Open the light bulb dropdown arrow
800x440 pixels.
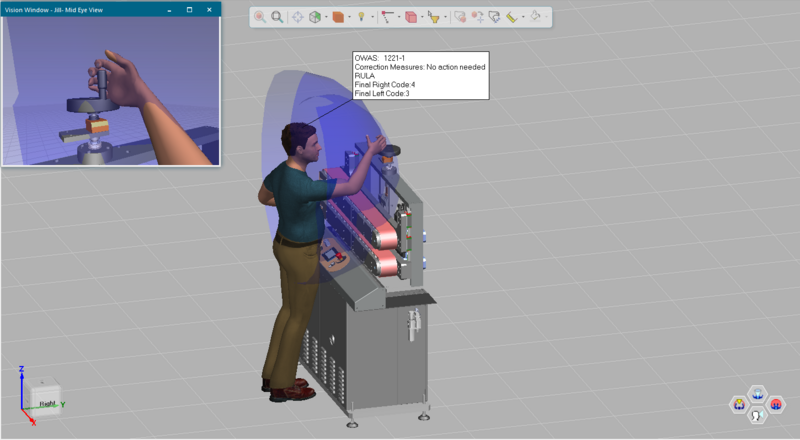pos(372,17)
